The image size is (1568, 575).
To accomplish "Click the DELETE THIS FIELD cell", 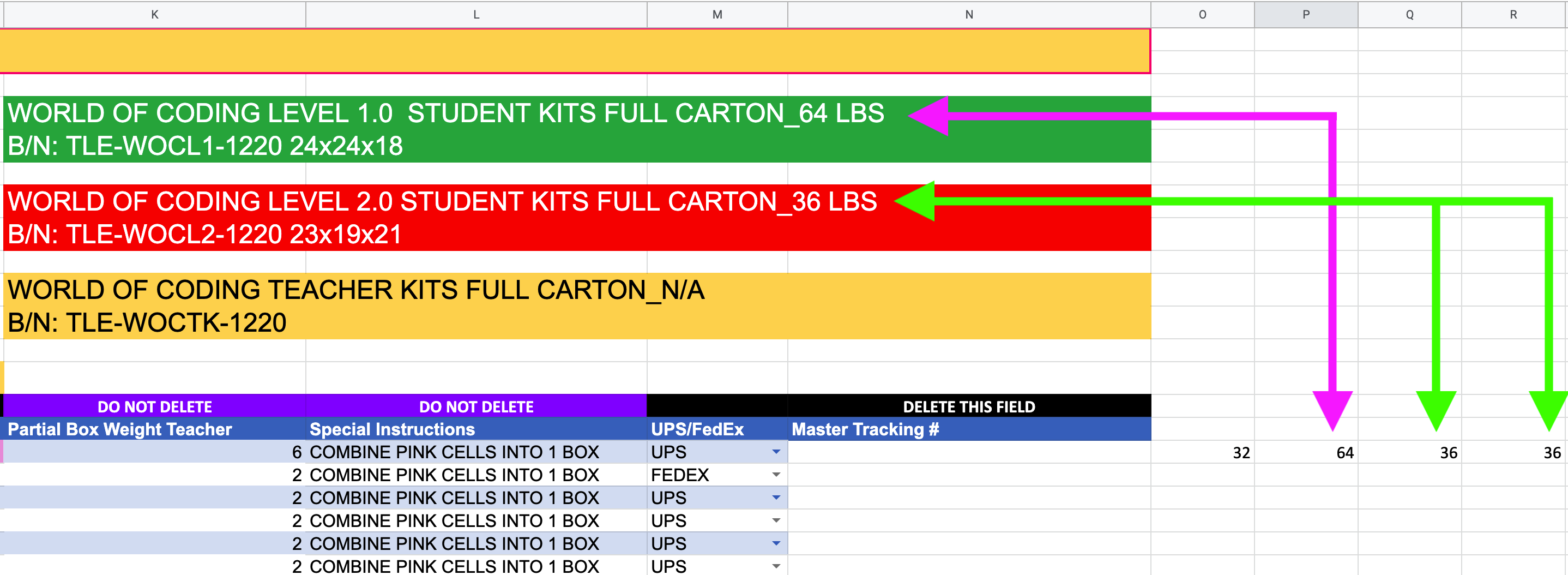I will tap(969, 406).
